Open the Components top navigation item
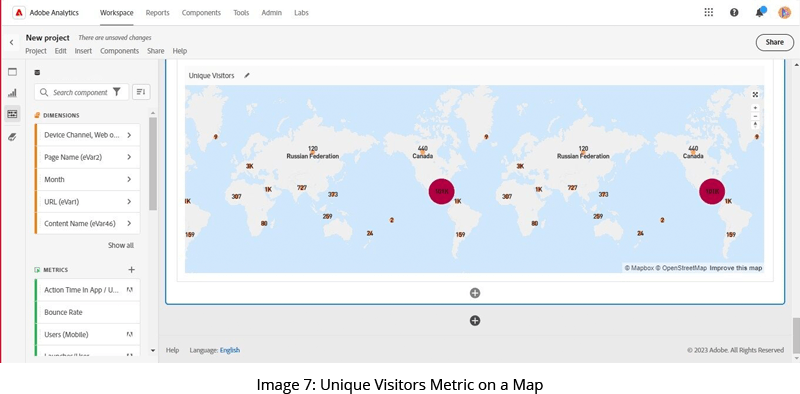This screenshot has height=394, width=800. coord(202,13)
